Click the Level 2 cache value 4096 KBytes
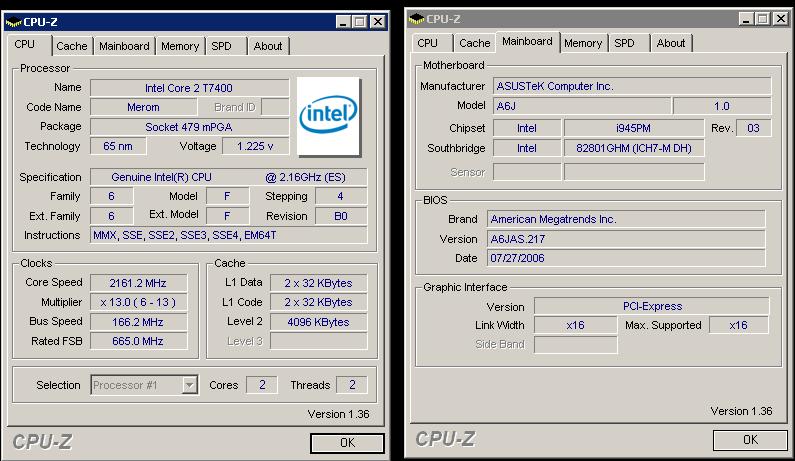 point(318,322)
